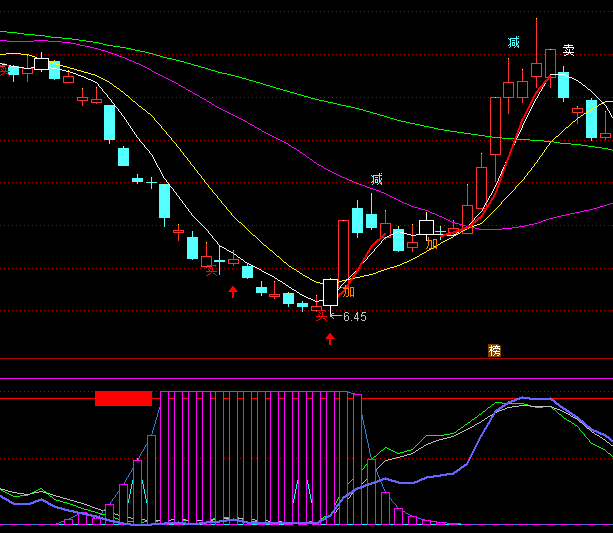
Task: Click the red up arrow left of the low
Action: (x=233, y=292)
